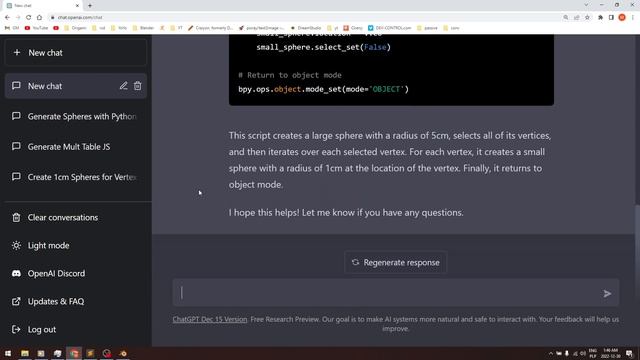Viewport: 640px width, 360px height.
Task: Open the YouTube bookmark
Action: [x=36, y=28]
